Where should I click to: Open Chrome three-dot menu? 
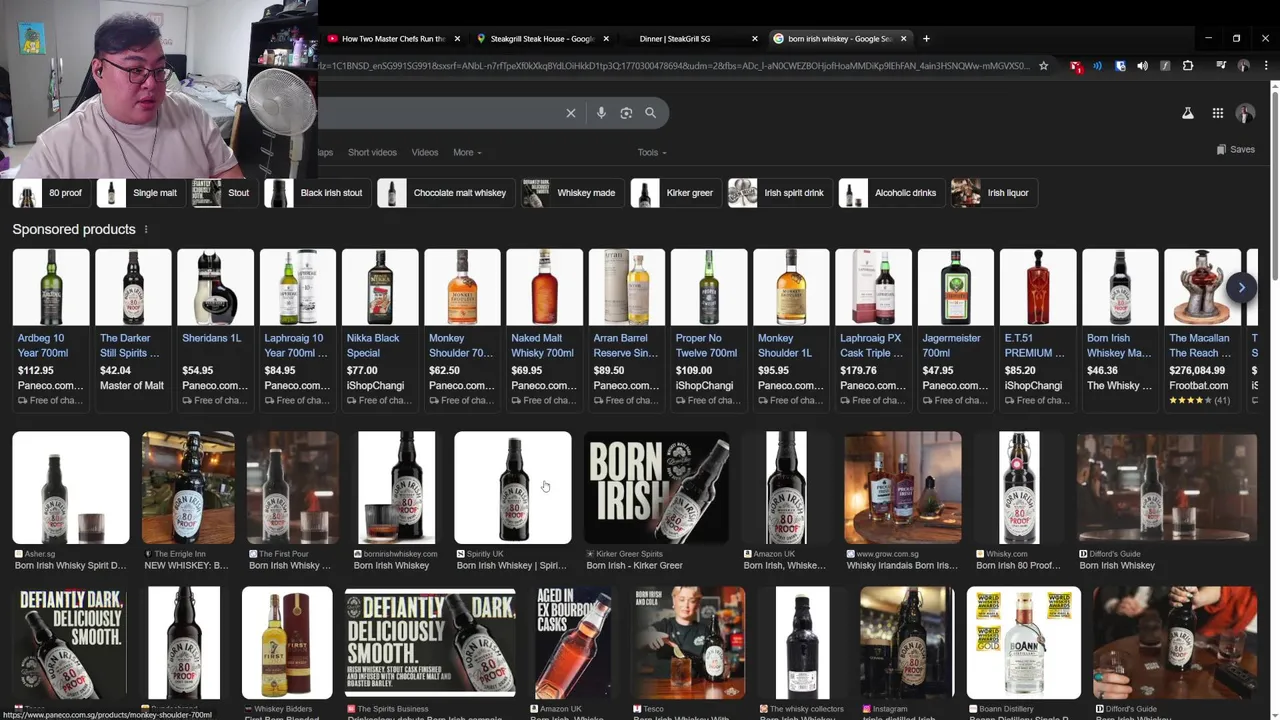(x=1265, y=66)
